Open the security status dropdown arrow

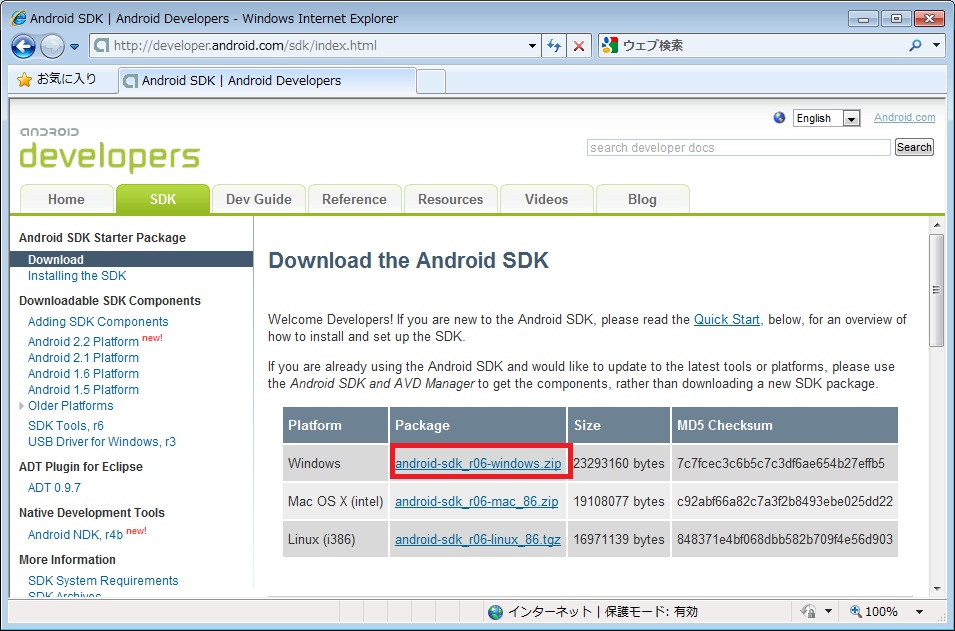[828, 612]
